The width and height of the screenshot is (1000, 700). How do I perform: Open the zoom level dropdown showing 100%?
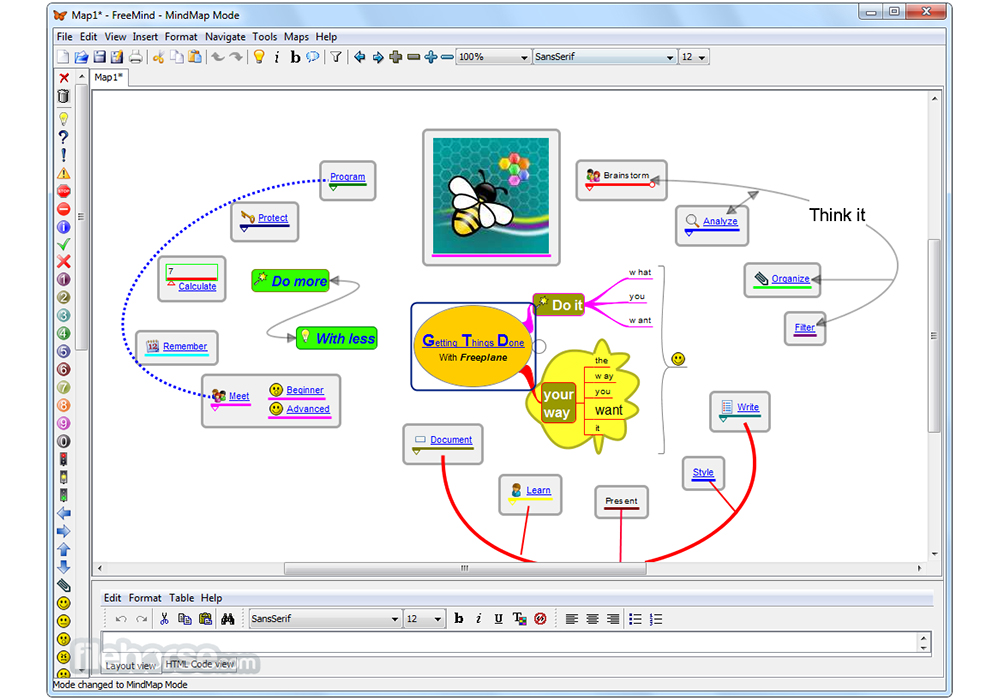(524, 57)
